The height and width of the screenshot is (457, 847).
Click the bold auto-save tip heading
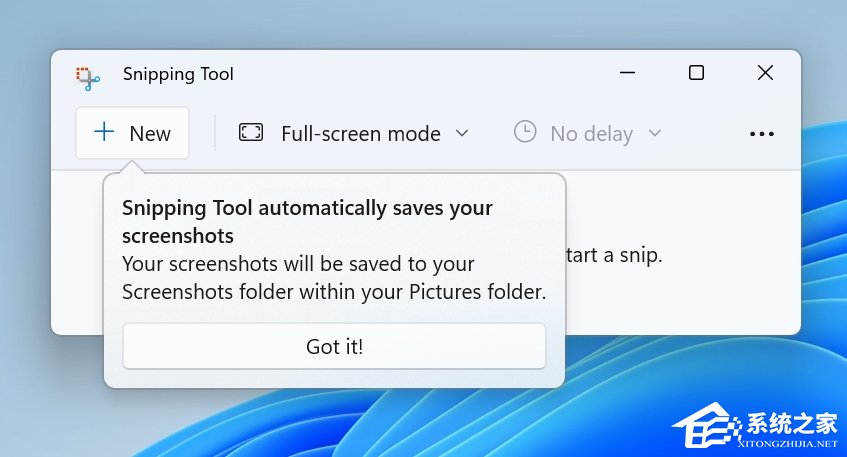click(x=307, y=221)
